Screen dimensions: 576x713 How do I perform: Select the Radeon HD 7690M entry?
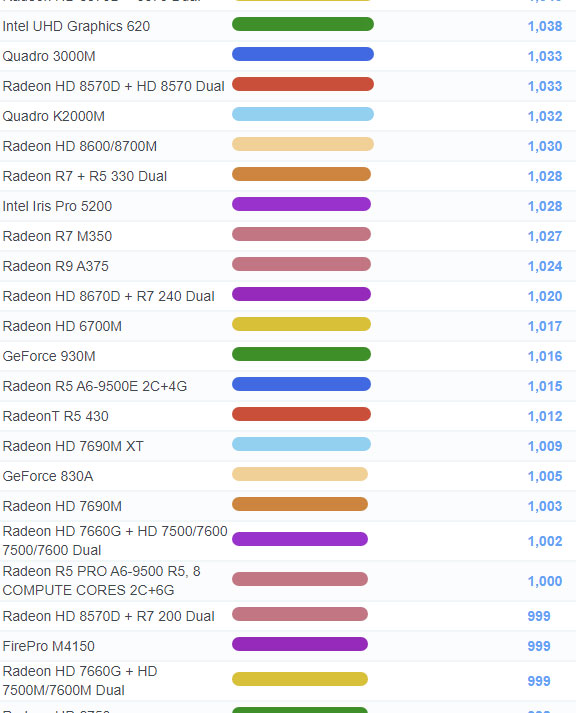[x=62, y=507]
